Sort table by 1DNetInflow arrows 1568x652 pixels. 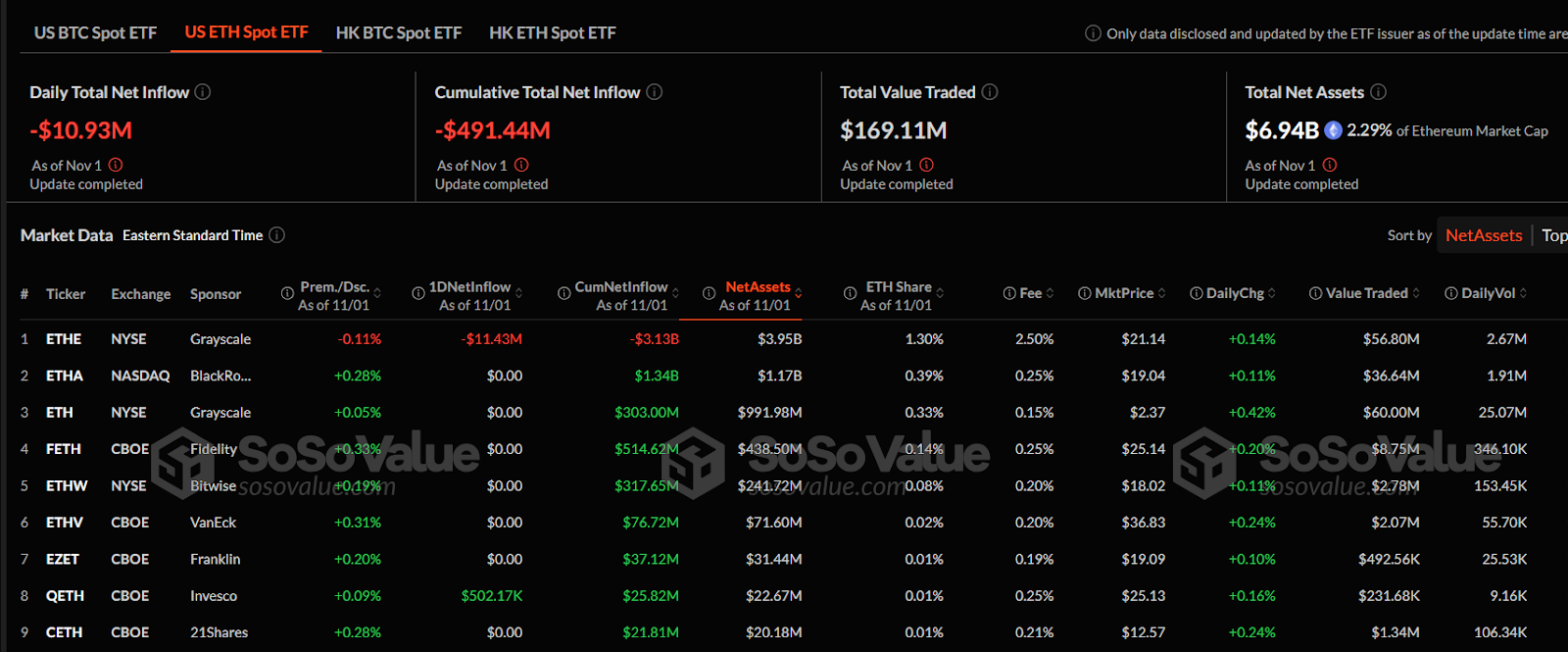(518, 293)
